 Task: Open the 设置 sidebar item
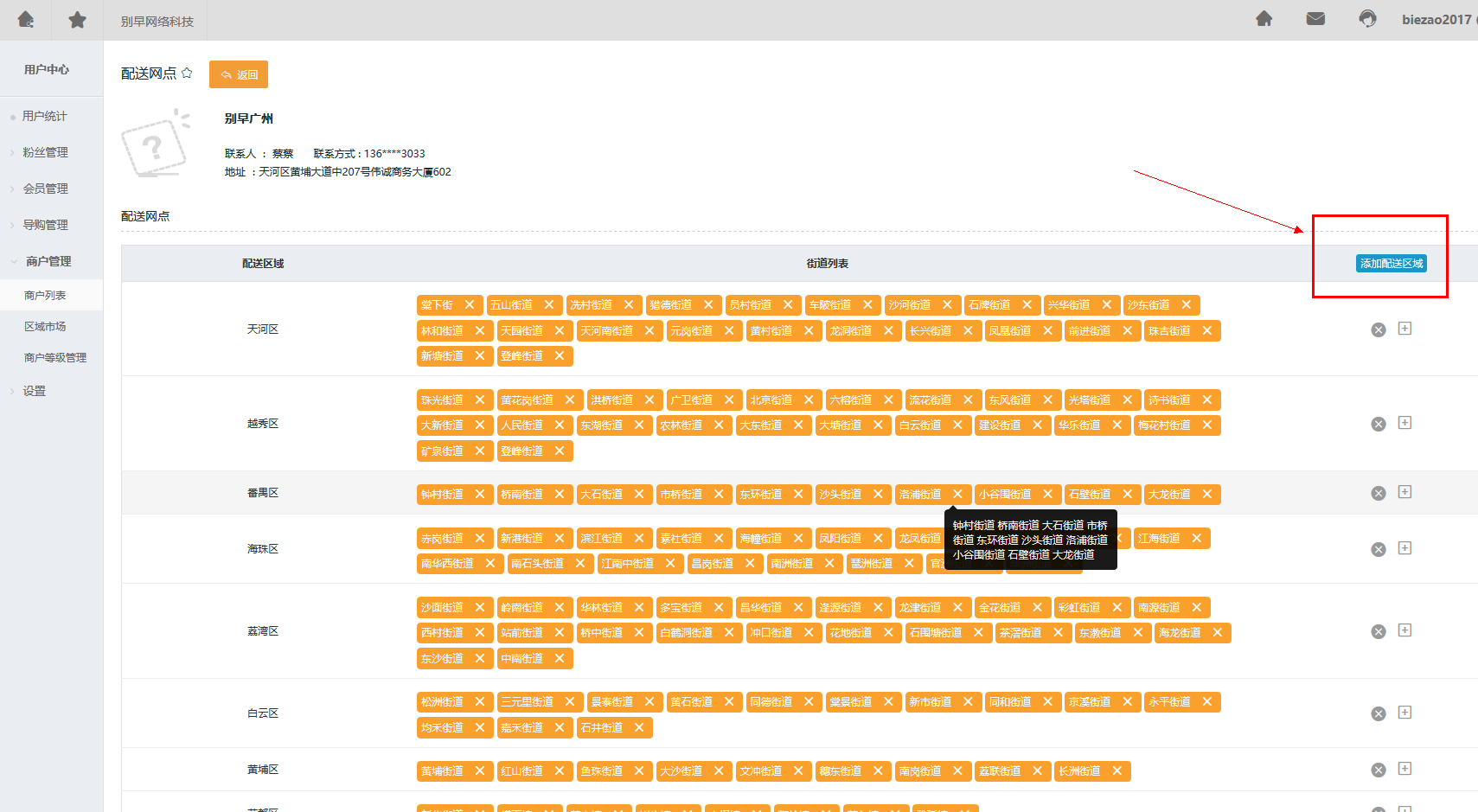pyautogui.click(x=35, y=392)
